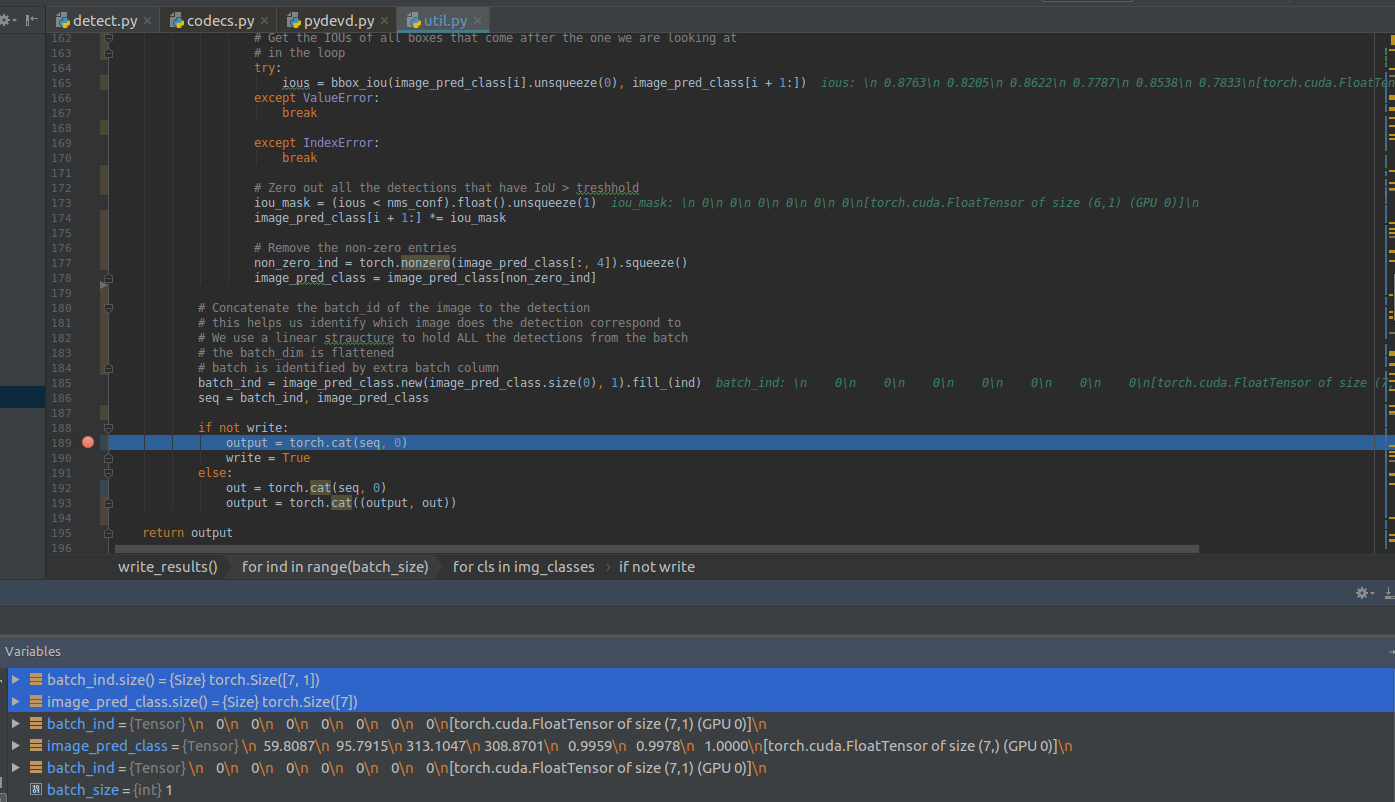Click line number 195 in the gutter
Viewport: 1395px width, 802px height.
click(60, 533)
